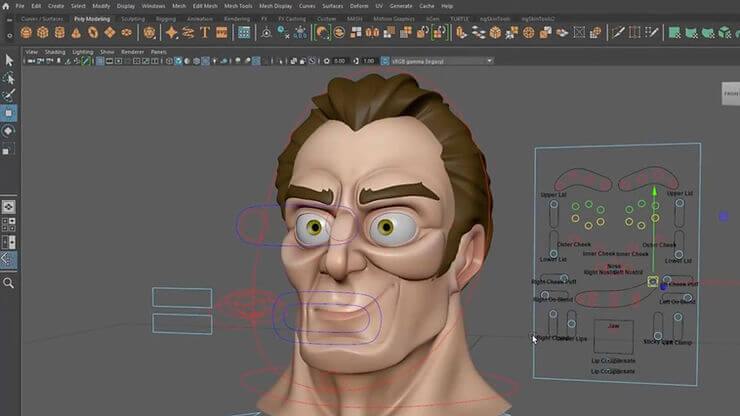The width and height of the screenshot is (740, 416).
Task: Open the panel Shading menu
Action: coord(55,52)
